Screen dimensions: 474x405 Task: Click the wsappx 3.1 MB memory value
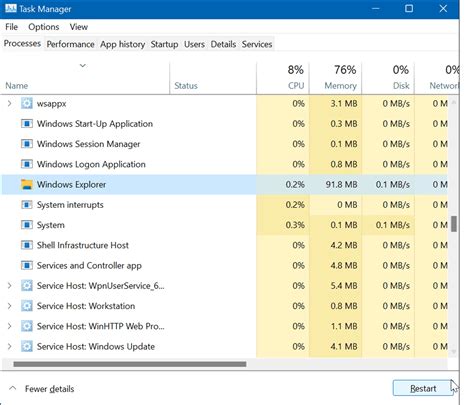click(344, 104)
